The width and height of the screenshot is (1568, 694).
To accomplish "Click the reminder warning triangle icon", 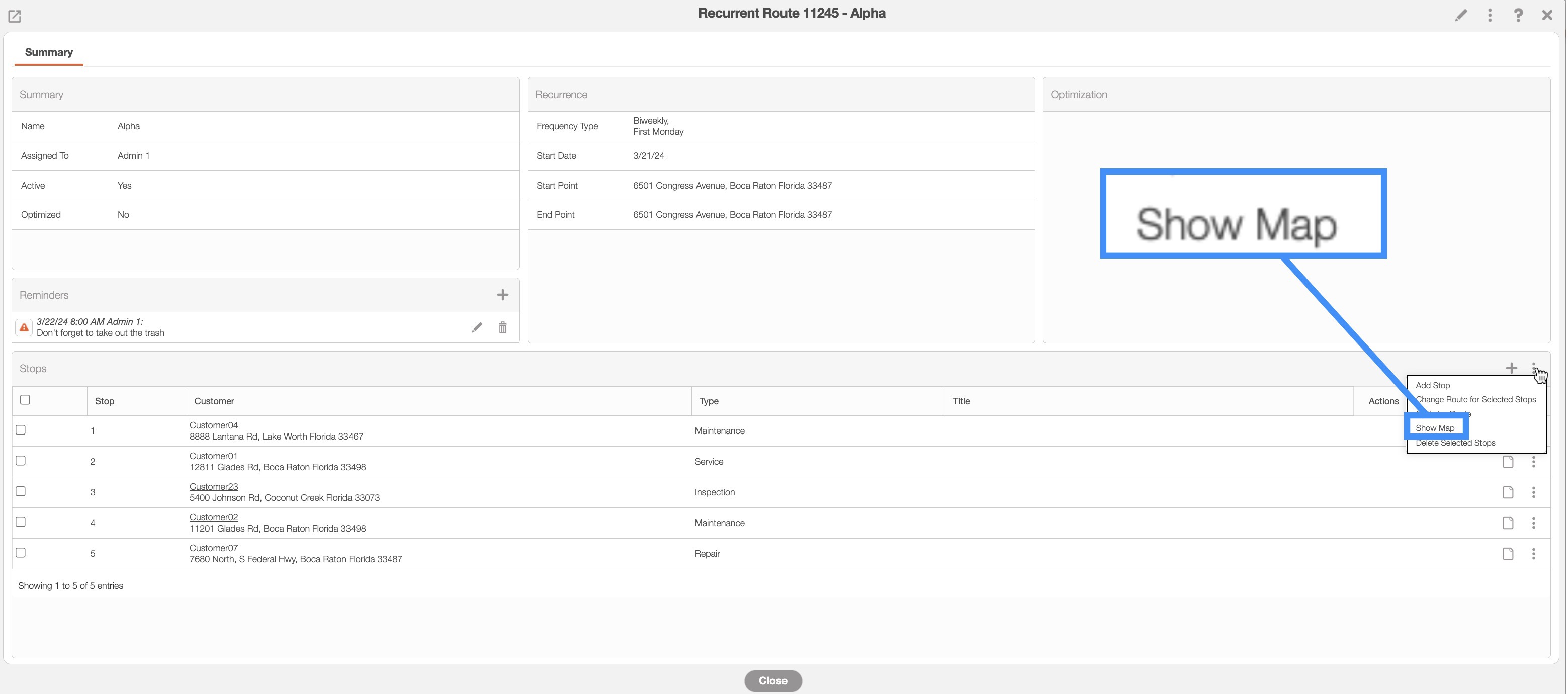I will pos(24,327).
